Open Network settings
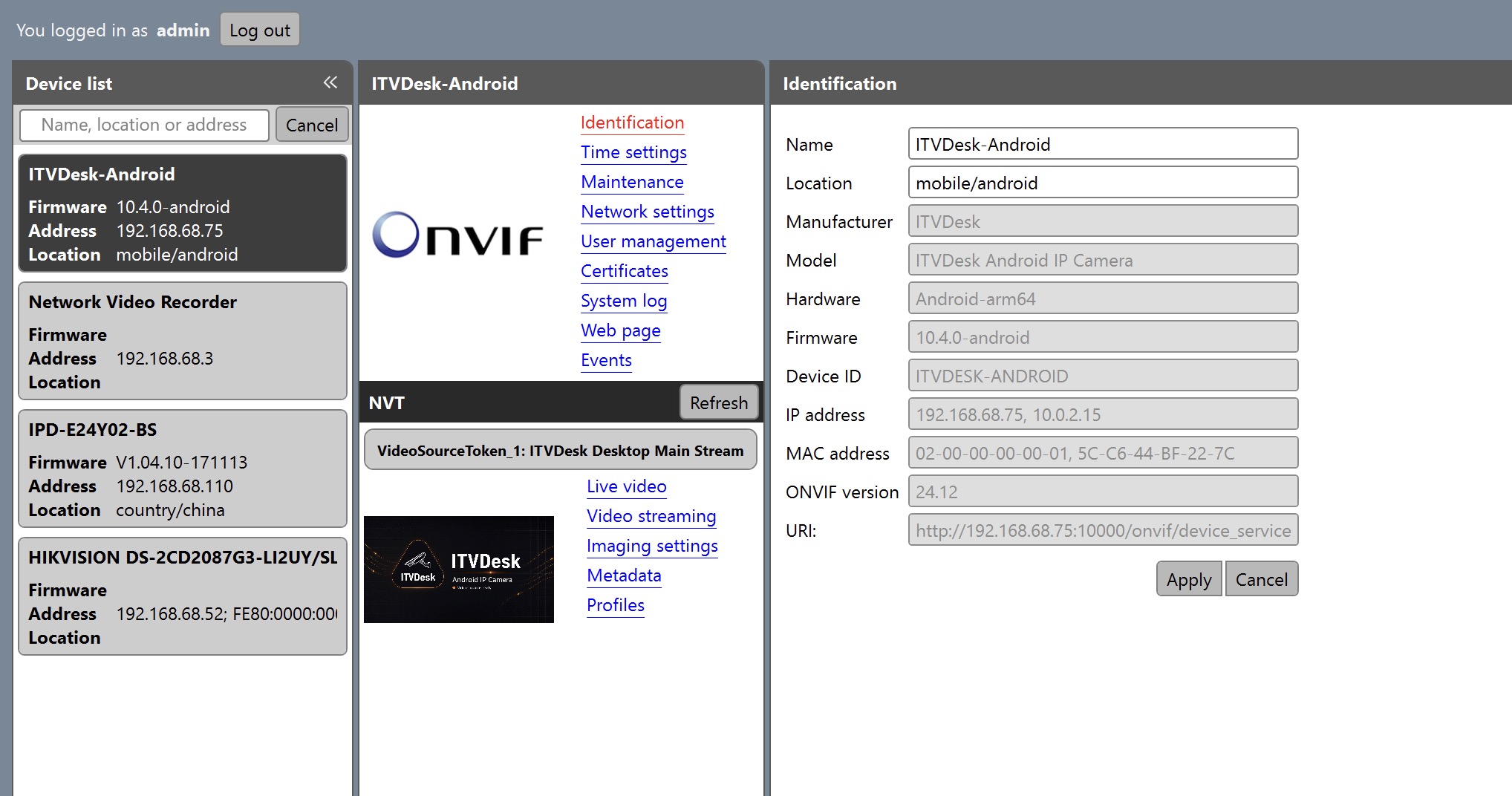1512x796 pixels. click(x=648, y=212)
